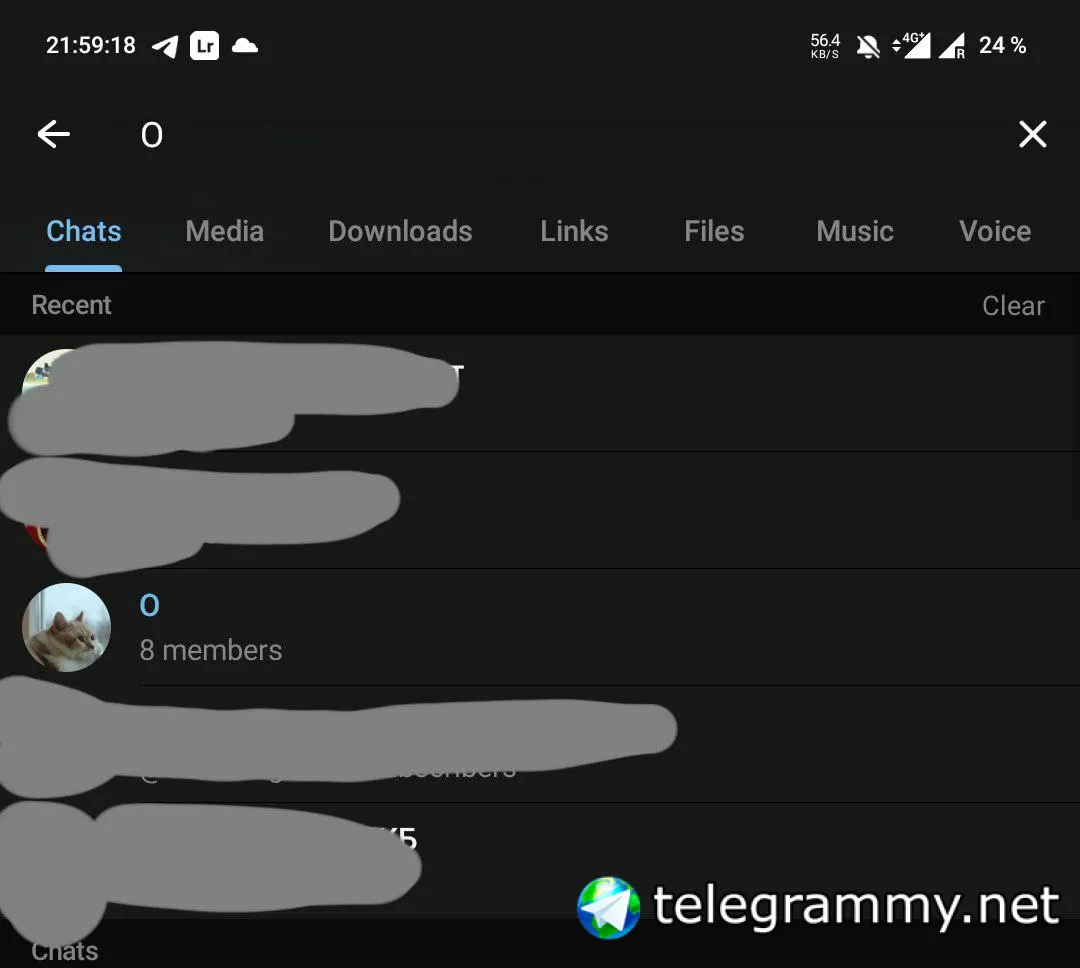The image size is (1080, 968).
Task: Tap the 4G+ signal icon
Action: pyautogui.click(x=911, y=45)
